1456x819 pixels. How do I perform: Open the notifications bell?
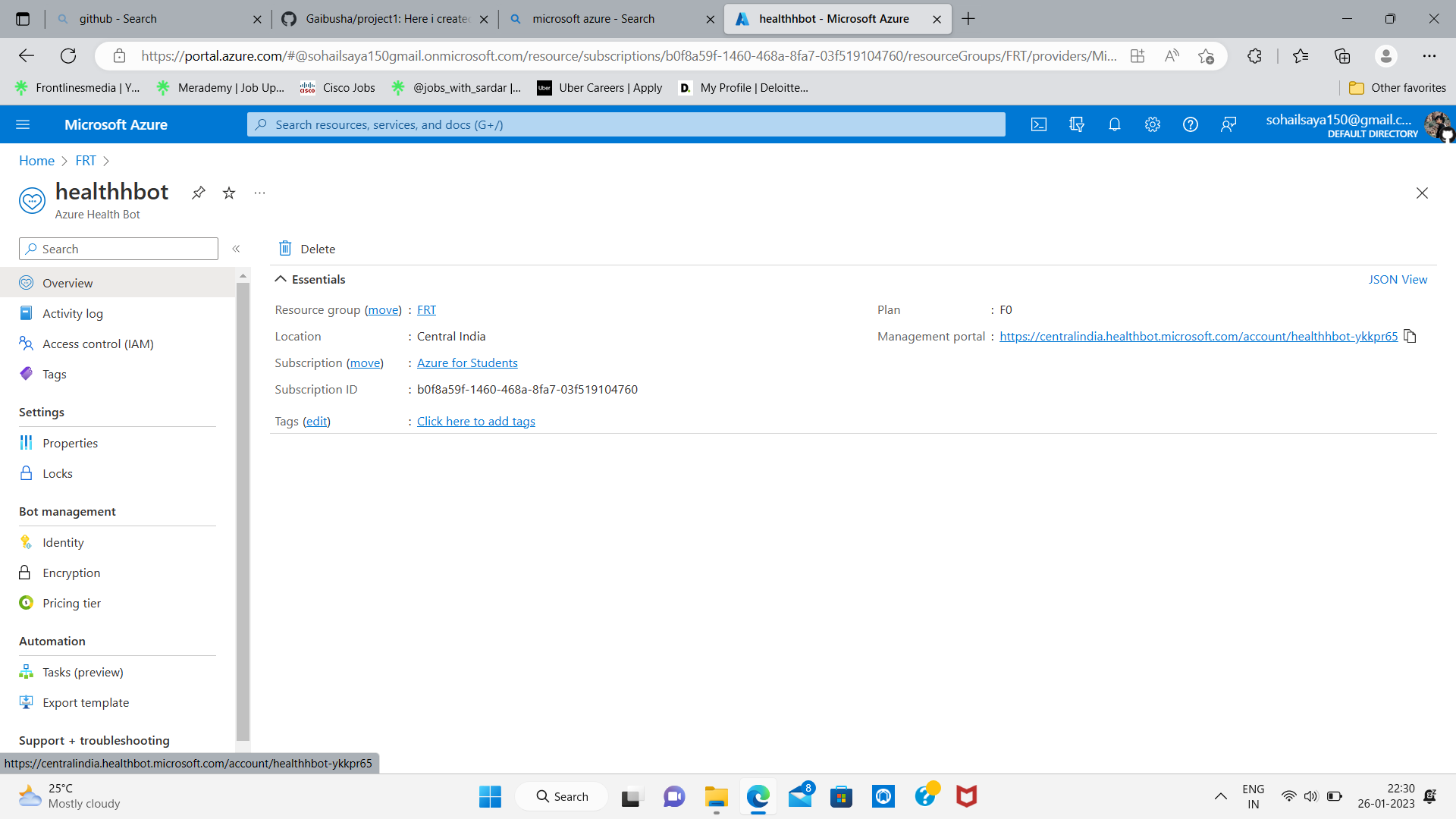1115,124
